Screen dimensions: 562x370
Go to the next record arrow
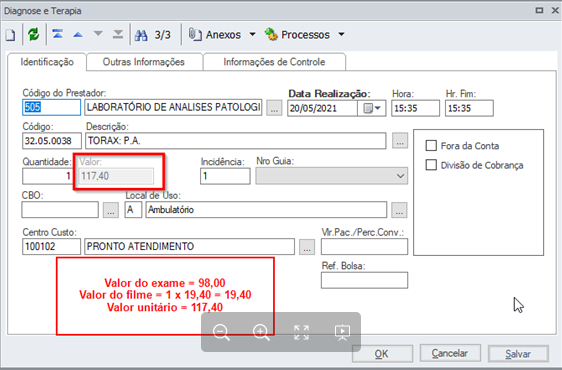(98, 34)
